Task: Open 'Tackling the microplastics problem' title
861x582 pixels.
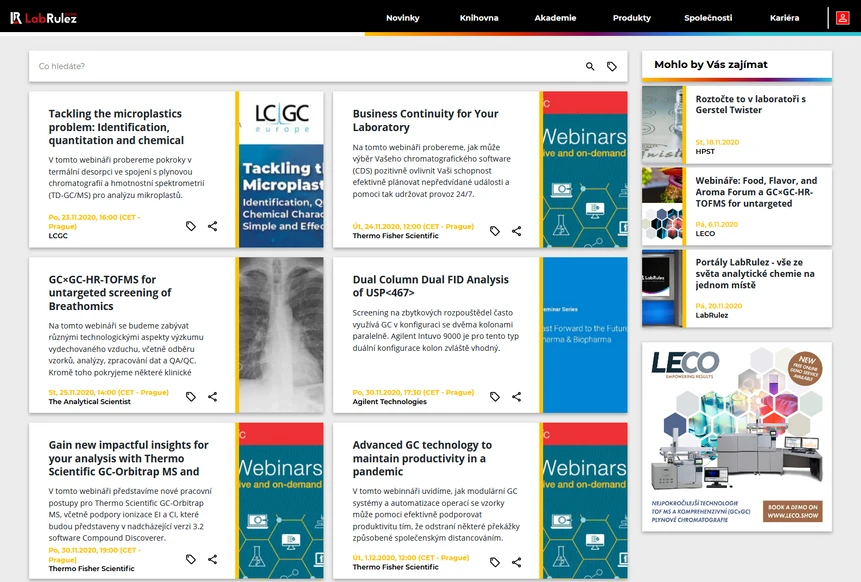Action: (116, 127)
